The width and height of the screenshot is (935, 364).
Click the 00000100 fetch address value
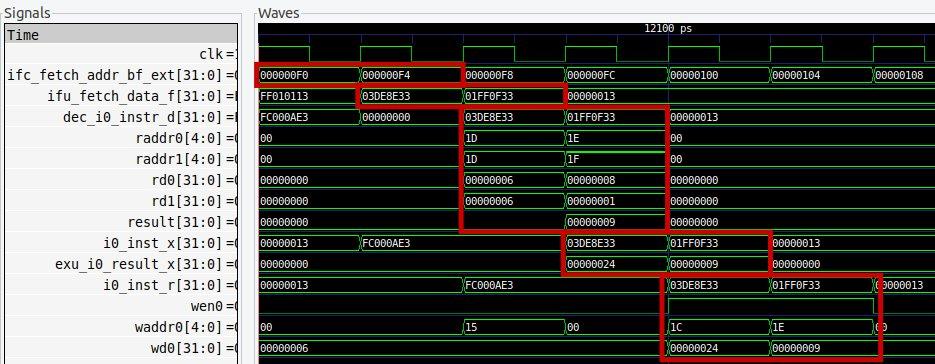[x=694, y=75]
